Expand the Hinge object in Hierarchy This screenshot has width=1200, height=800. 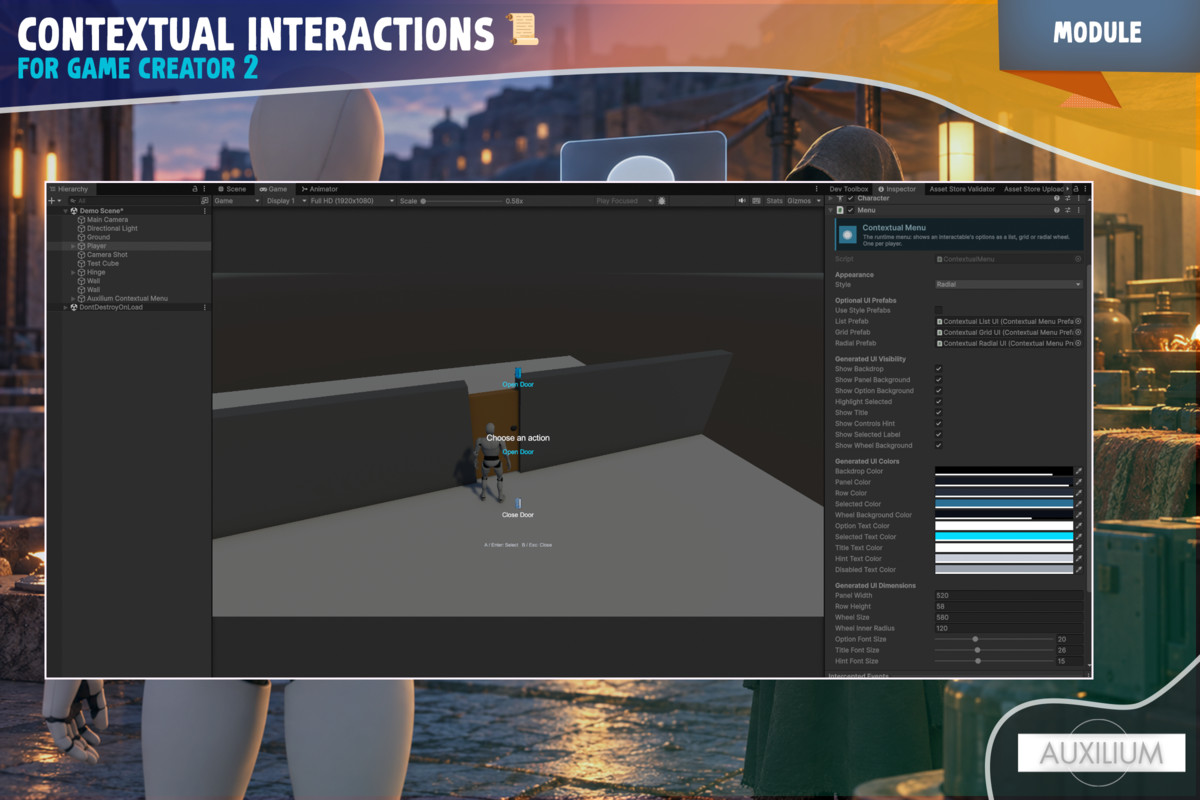(73, 272)
